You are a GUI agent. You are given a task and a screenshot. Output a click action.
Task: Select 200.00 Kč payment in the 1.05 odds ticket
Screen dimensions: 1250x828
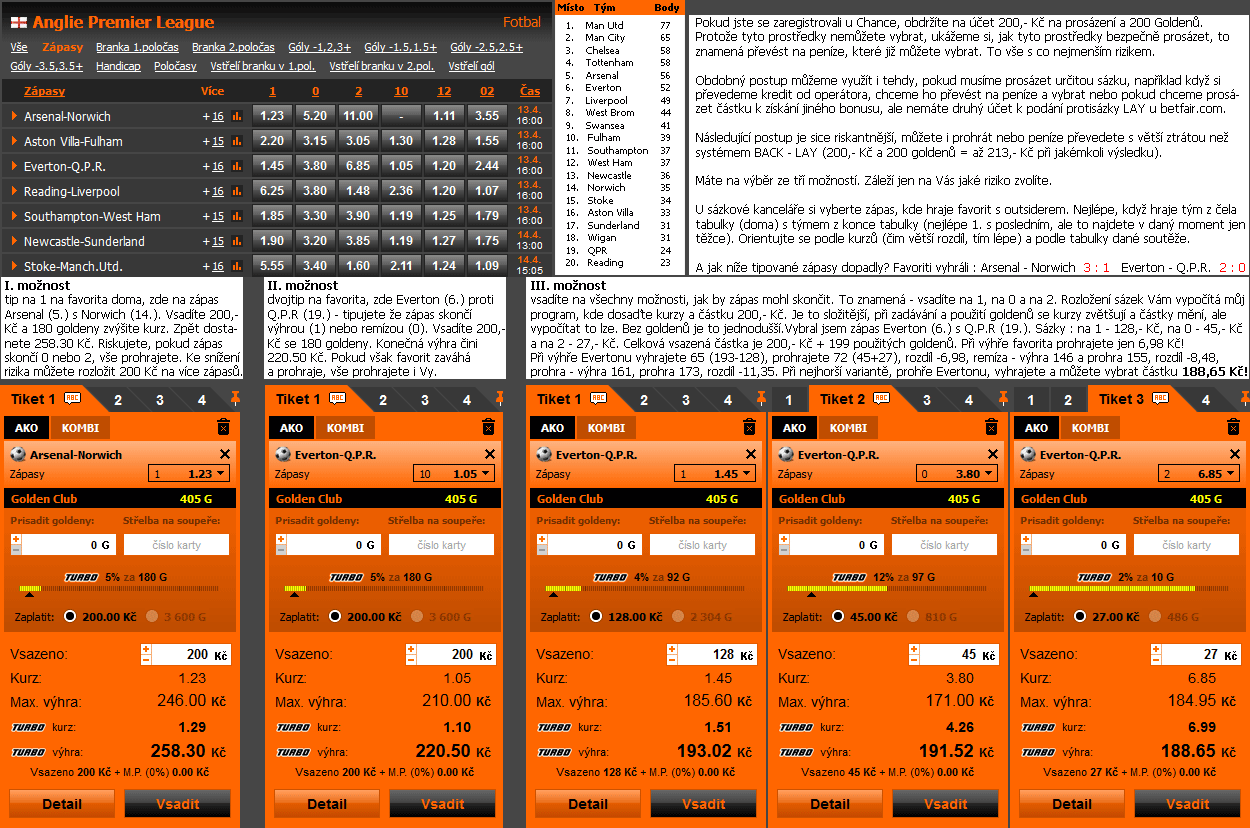click(x=335, y=616)
